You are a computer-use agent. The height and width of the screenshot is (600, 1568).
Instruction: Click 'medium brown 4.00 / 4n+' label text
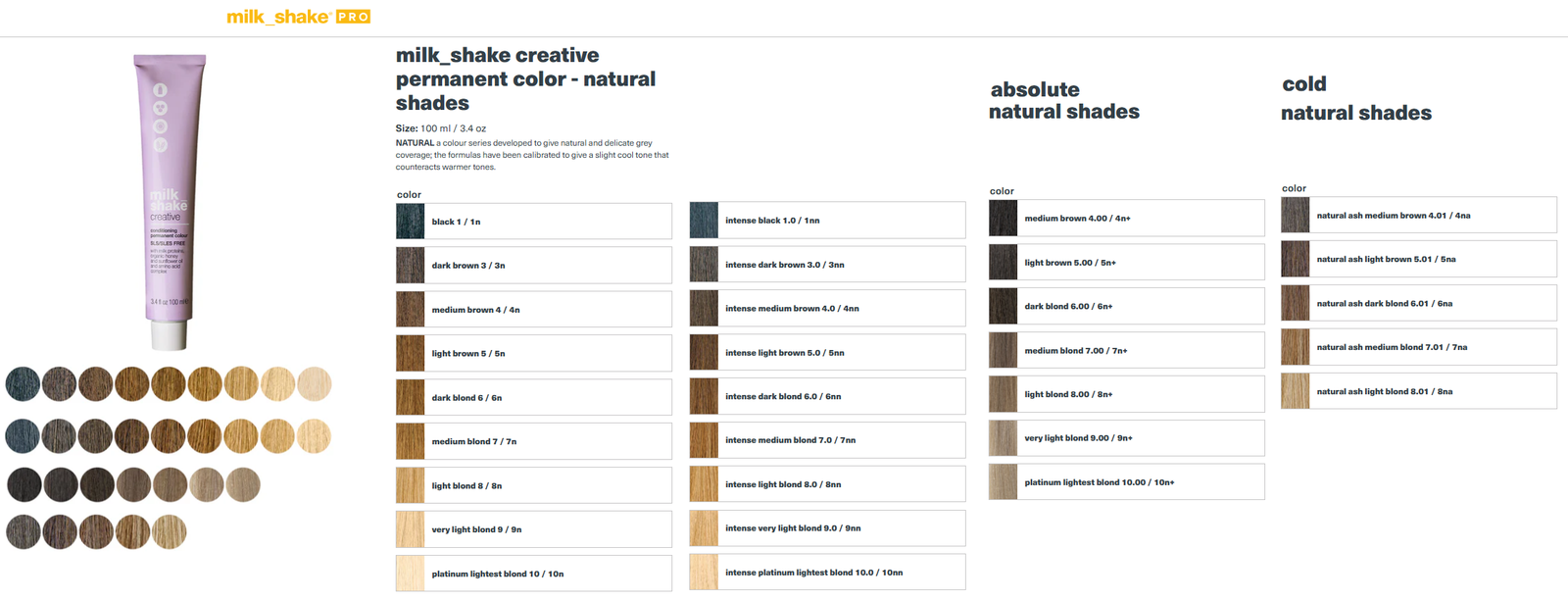(x=1077, y=219)
